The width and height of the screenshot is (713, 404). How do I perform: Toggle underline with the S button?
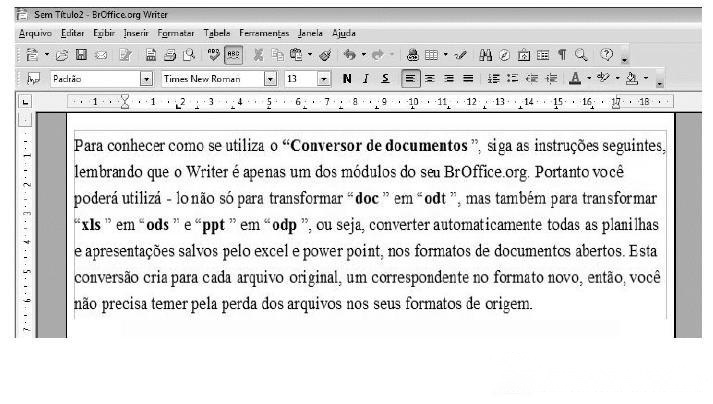tap(385, 79)
